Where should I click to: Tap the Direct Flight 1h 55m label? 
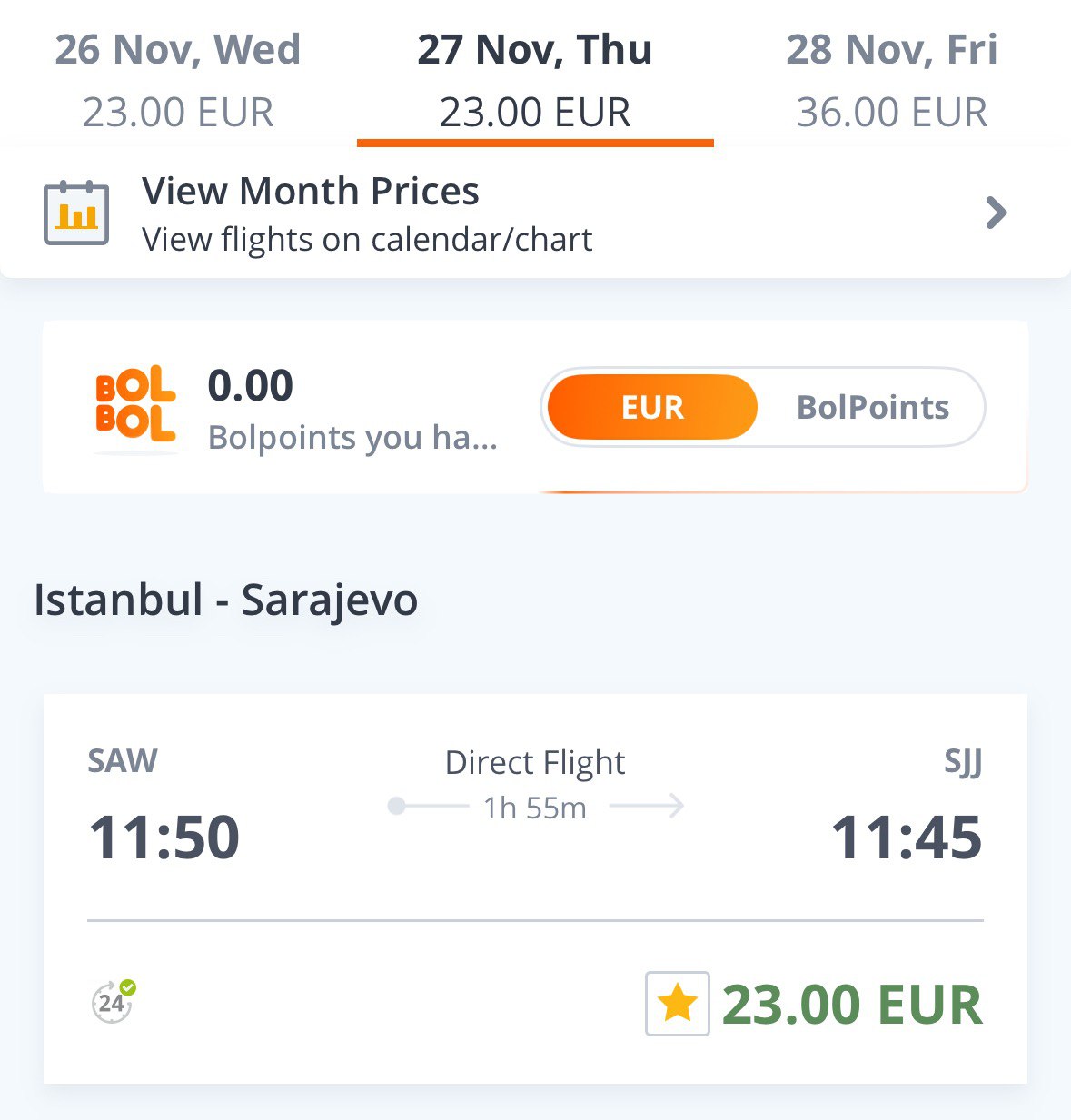pyautogui.click(x=535, y=785)
